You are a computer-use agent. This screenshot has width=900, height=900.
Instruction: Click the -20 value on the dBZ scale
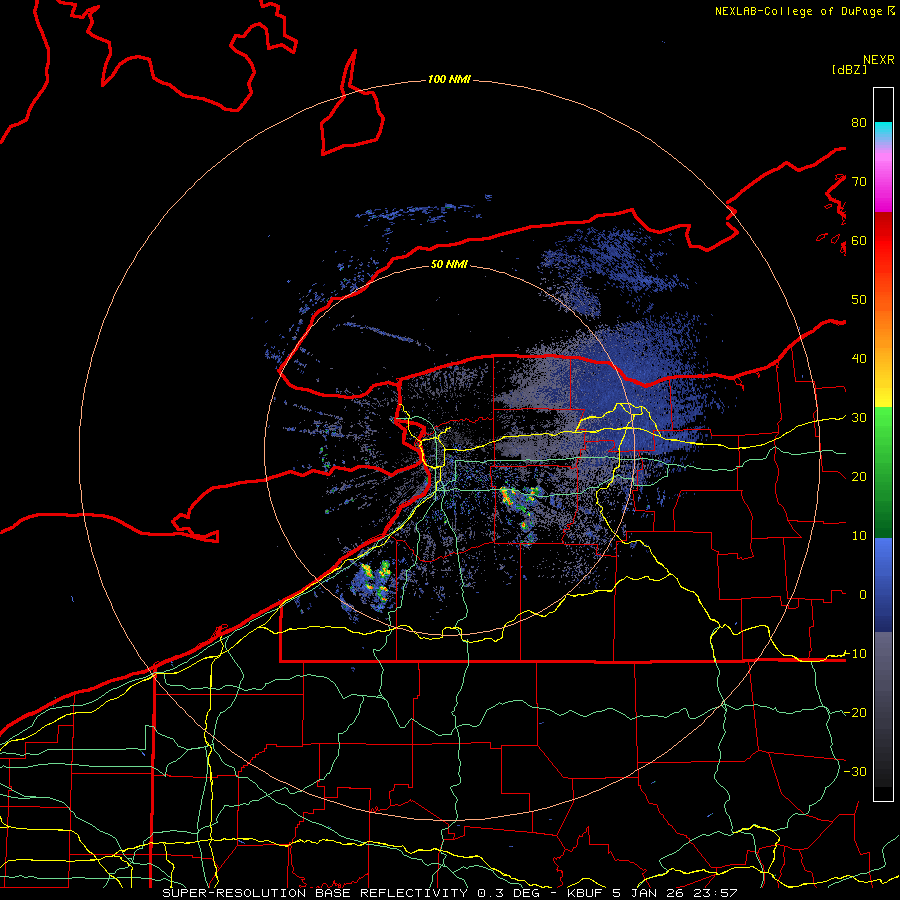(855, 712)
